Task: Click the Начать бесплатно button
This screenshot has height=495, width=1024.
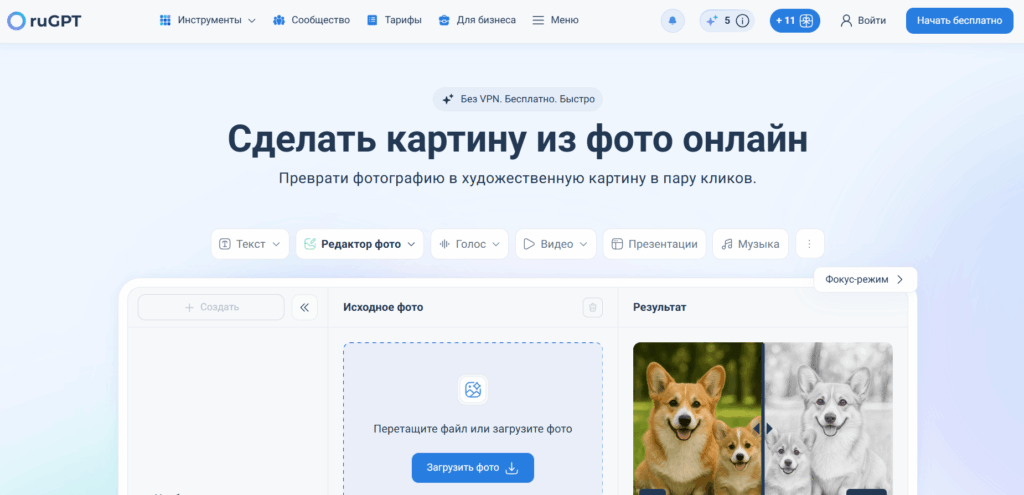Action: point(959,21)
